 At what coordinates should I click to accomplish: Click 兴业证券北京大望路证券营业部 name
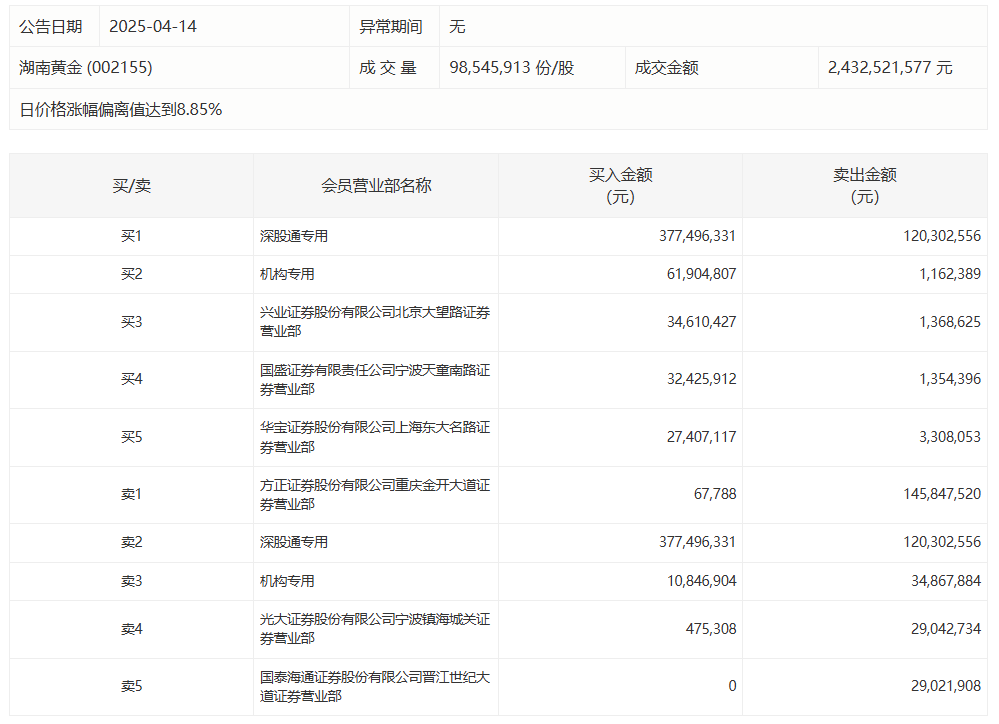[375, 322]
